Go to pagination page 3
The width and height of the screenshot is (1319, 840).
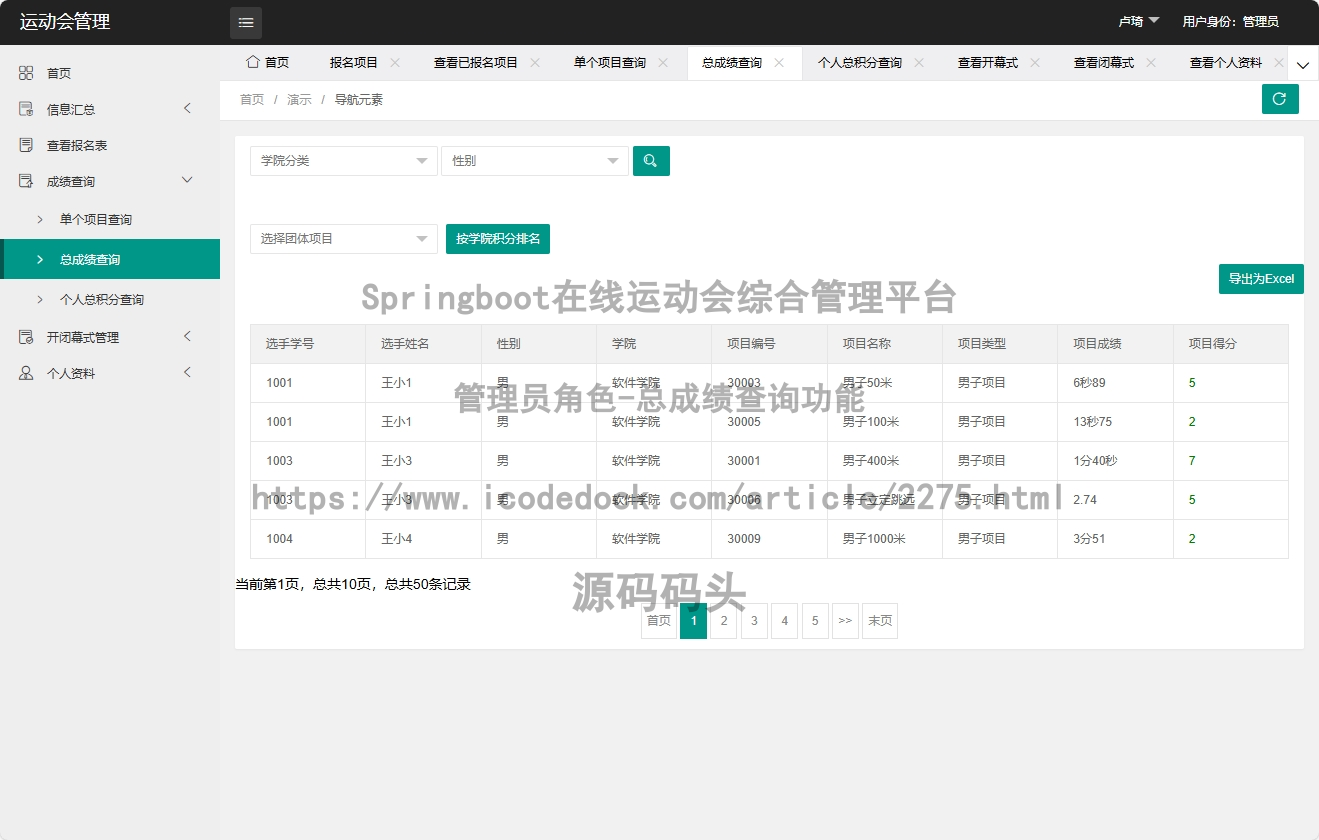point(754,621)
